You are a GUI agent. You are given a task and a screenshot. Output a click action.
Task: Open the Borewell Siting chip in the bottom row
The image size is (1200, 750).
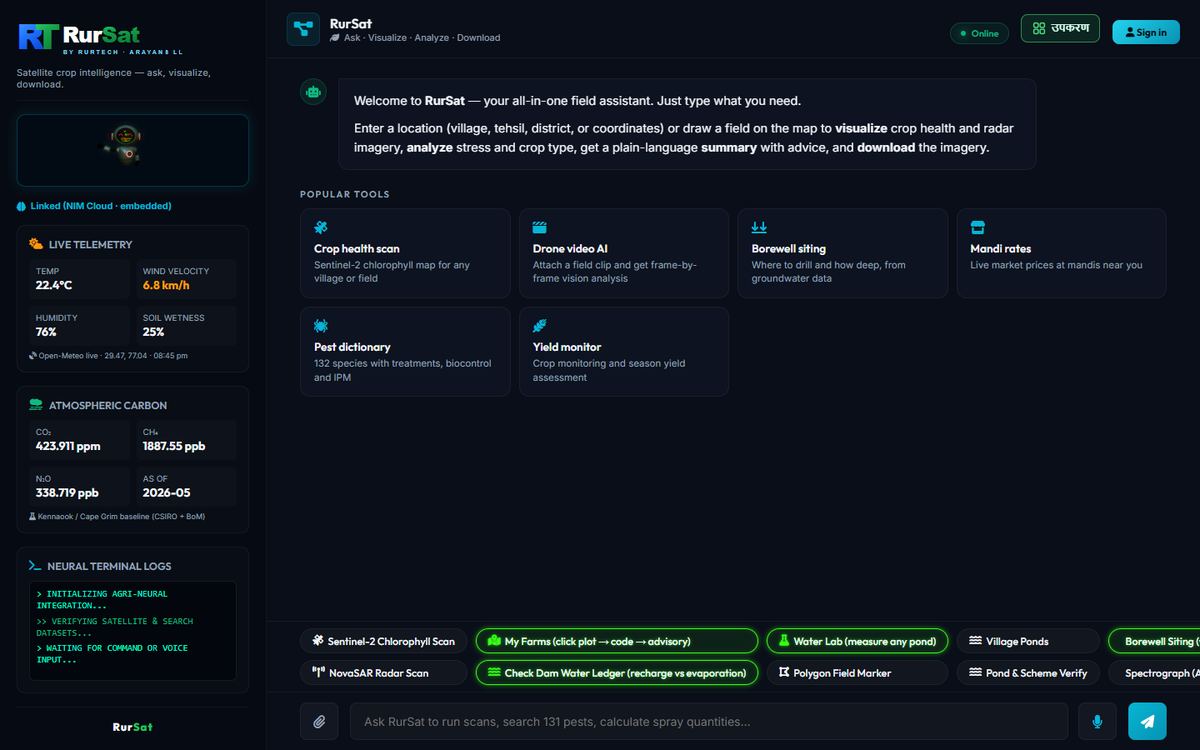(1154, 641)
